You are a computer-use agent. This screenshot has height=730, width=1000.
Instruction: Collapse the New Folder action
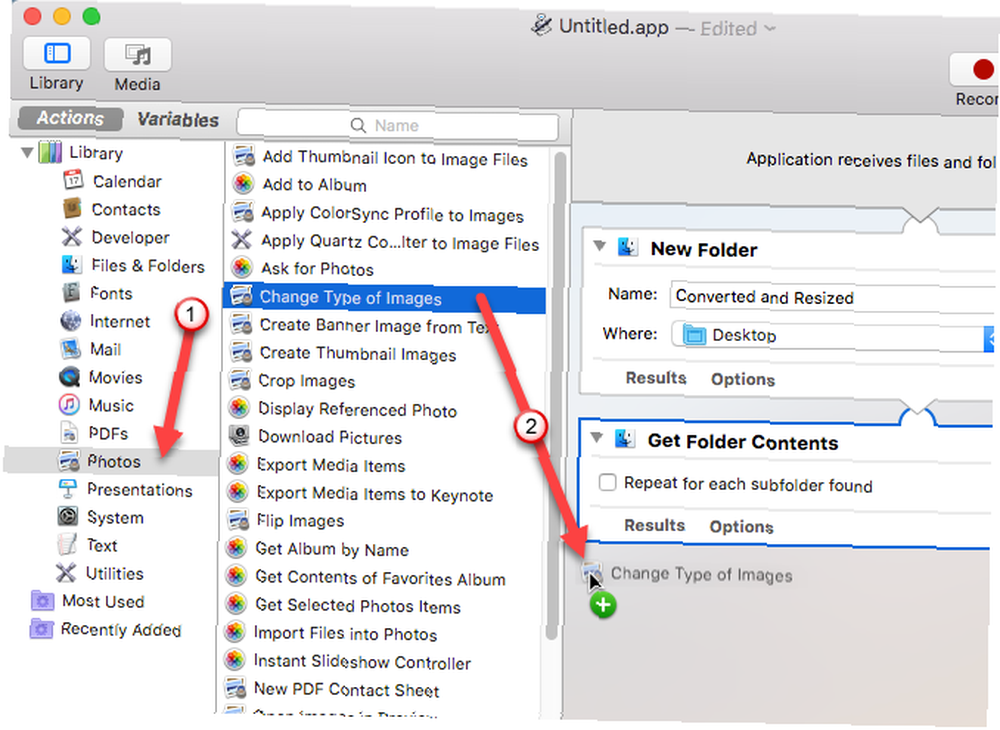pyautogui.click(x=599, y=245)
